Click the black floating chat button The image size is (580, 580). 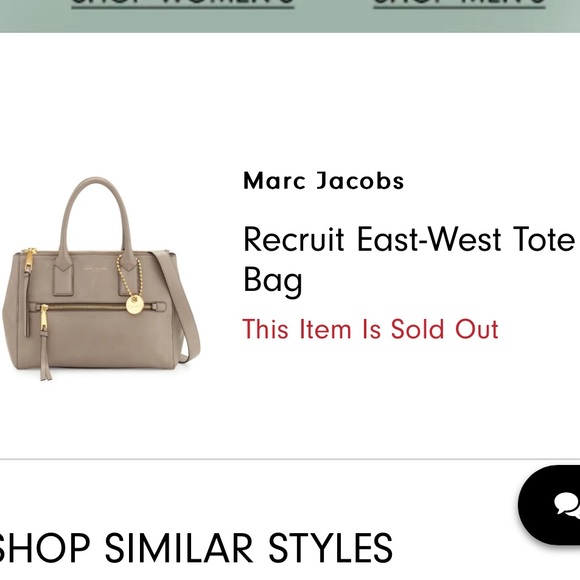tap(549, 505)
